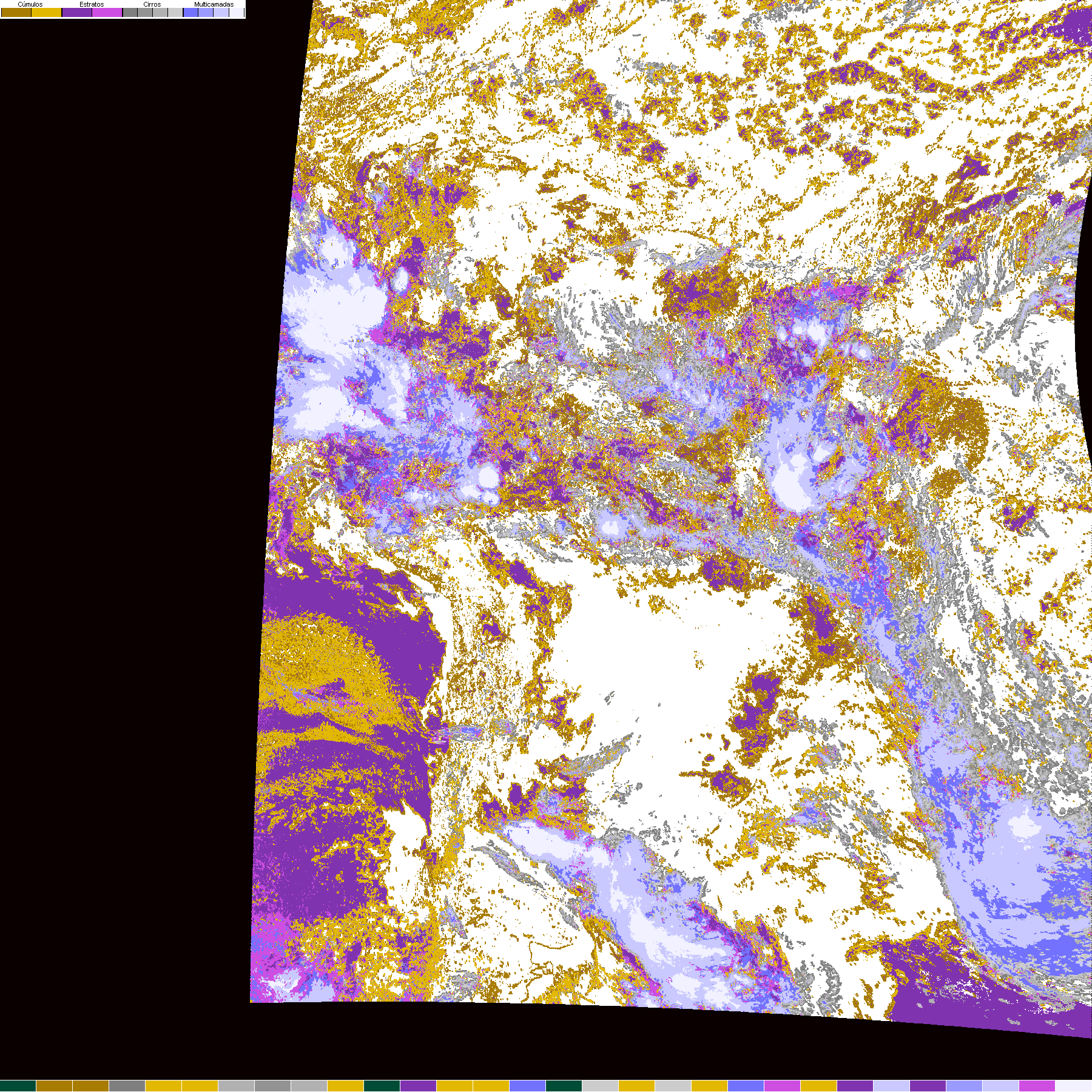Select the bright yellow Cúmulos legend swatch

coord(47,12)
